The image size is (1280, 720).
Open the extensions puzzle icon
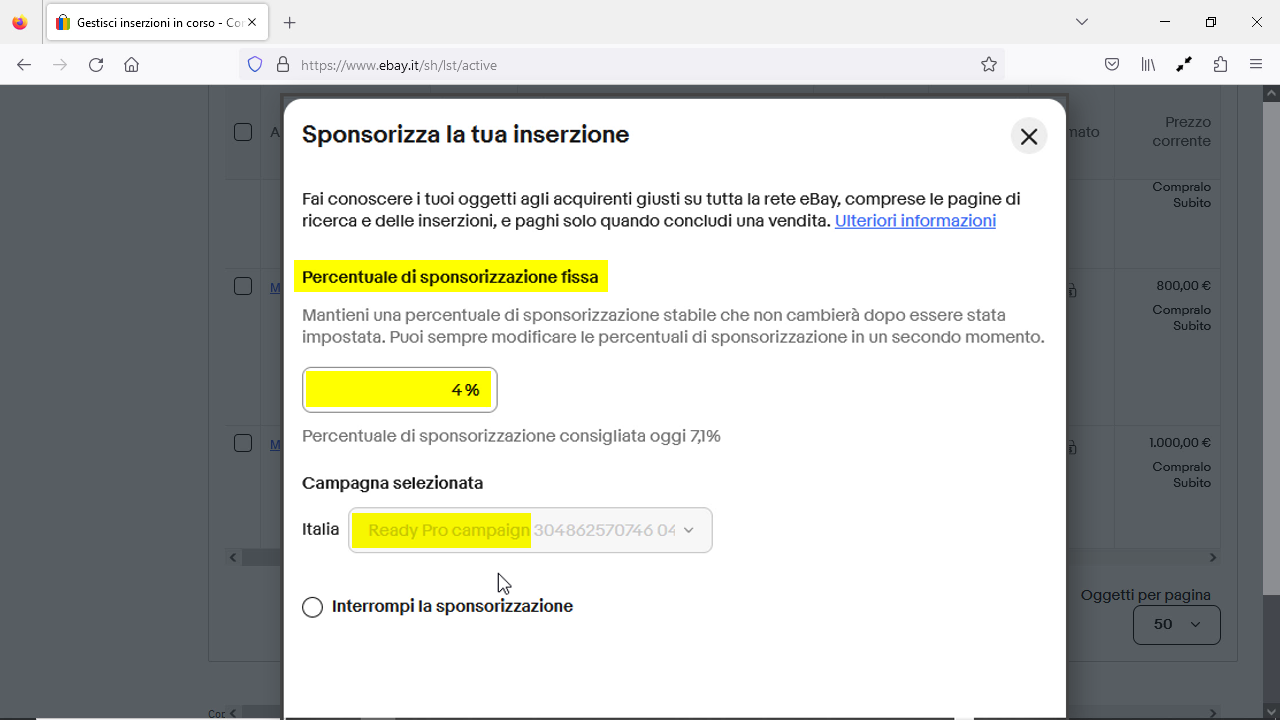point(1220,65)
